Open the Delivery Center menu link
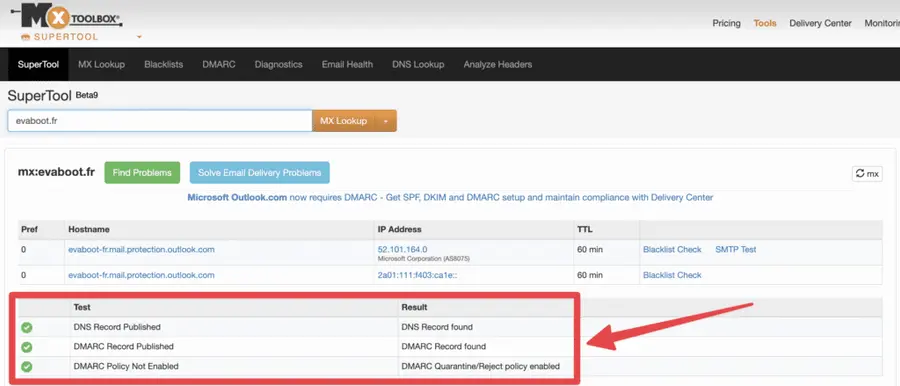 click(820, 23)
